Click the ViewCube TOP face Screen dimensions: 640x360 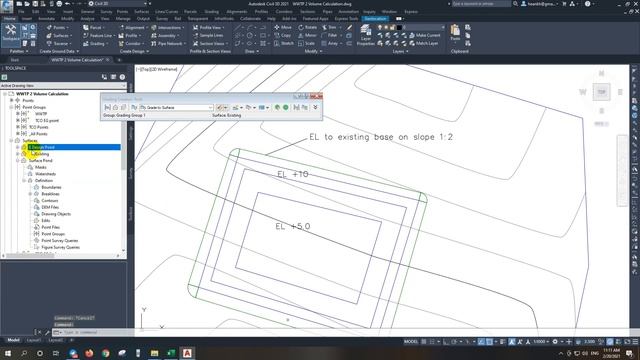601,92
